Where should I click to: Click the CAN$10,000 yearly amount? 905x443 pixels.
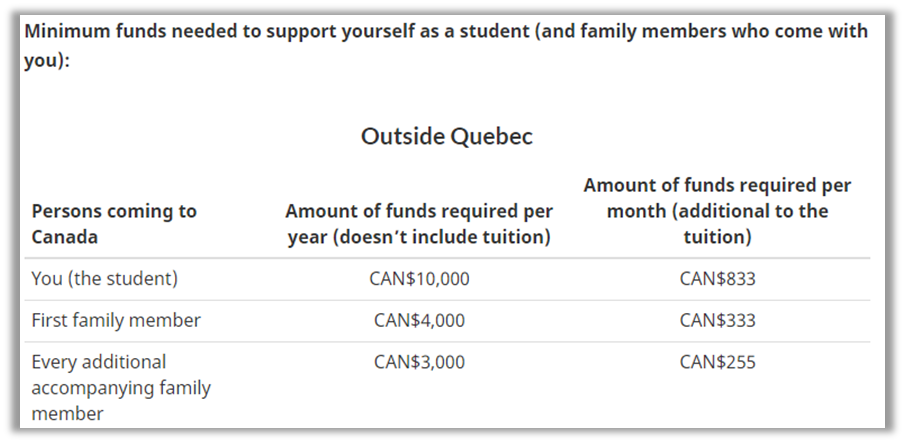click(x=419, y=279)
